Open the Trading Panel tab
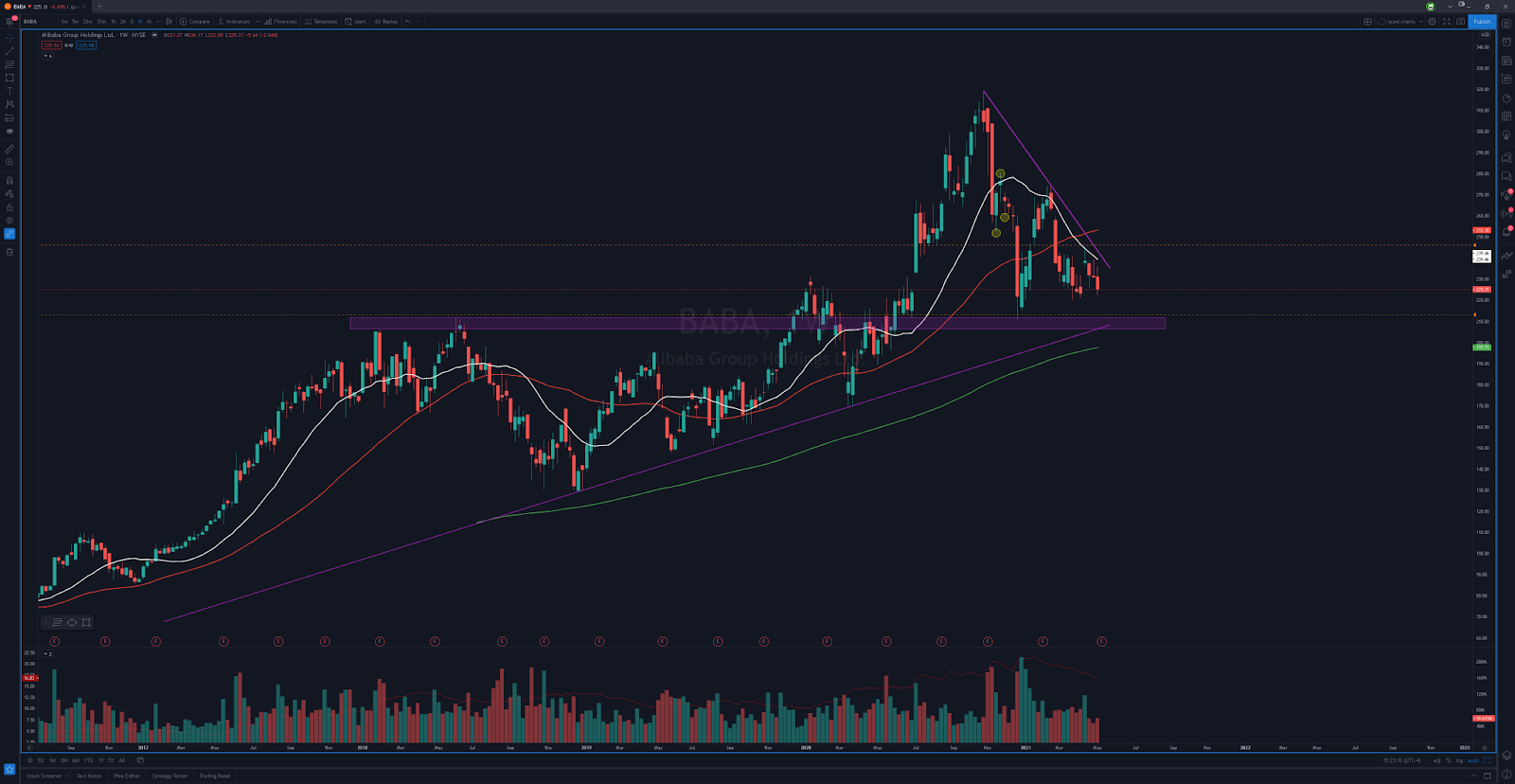Image resolution: width=1515 pixels, height=784 pixels. coord(215,775)
